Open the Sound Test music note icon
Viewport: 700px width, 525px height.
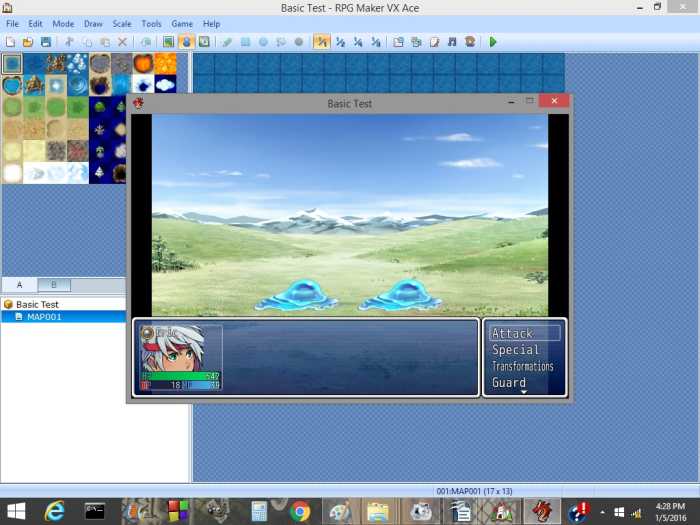[452, 42]
